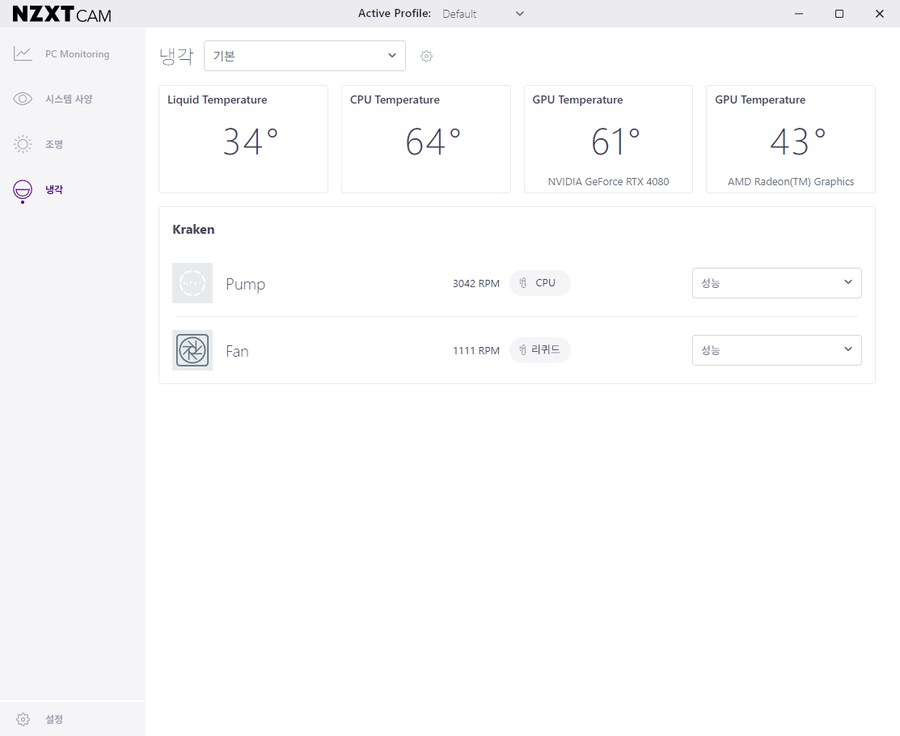Click the 3042 RPM pump speed value

point(476,284)
